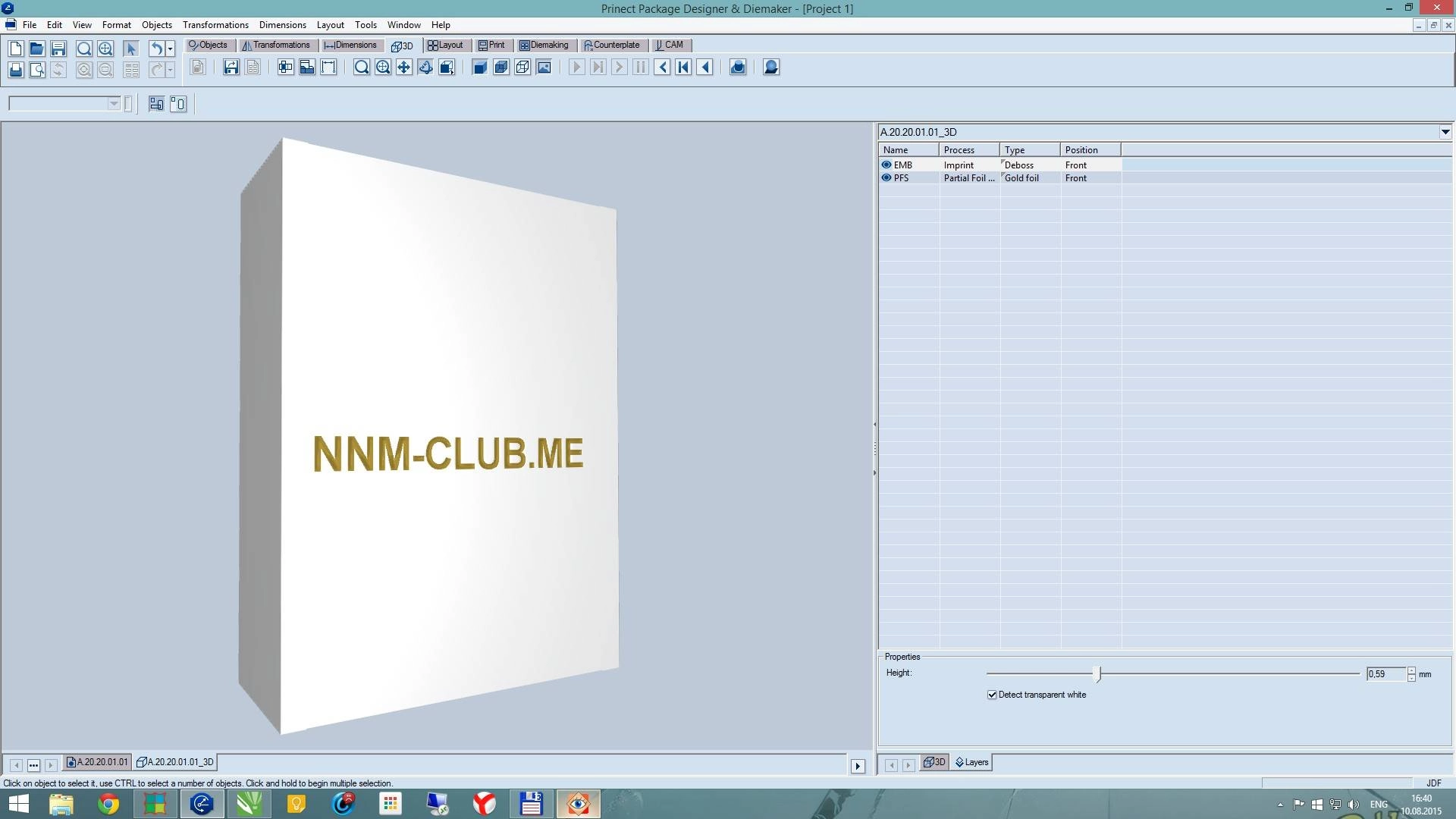The width and height of the screenshot is (1456, 819).
Task: Click the Save diskette icon in main toolbar
Action: [58, 49]
